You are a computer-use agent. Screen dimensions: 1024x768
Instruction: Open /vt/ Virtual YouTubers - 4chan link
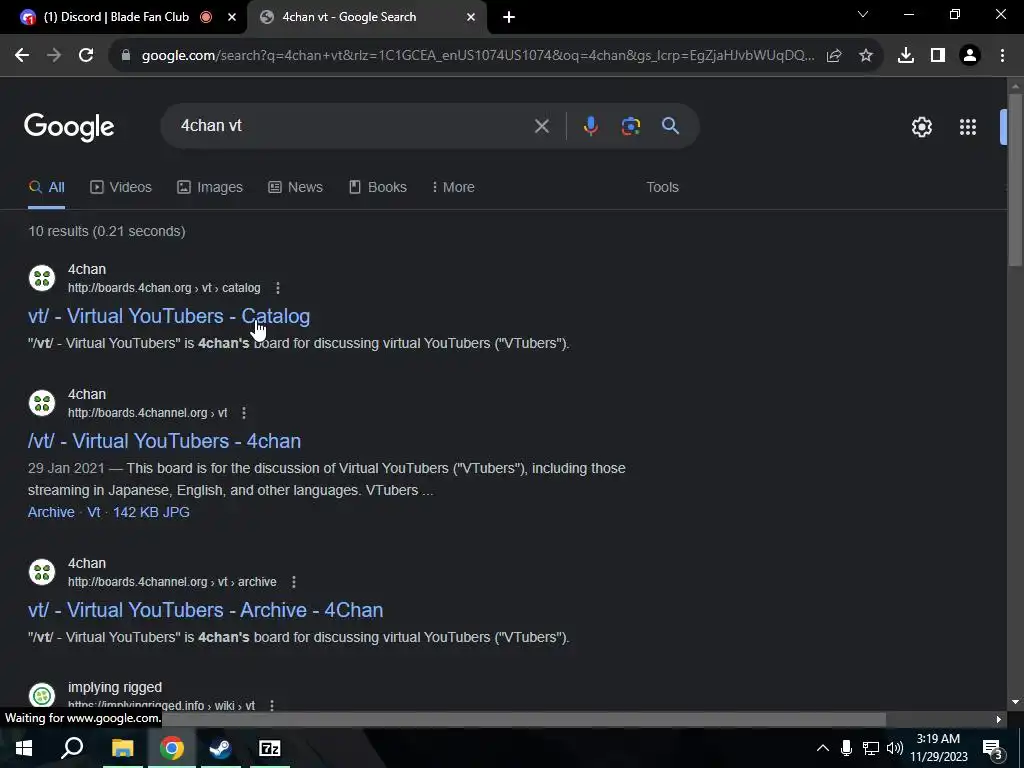pos(165,441)
